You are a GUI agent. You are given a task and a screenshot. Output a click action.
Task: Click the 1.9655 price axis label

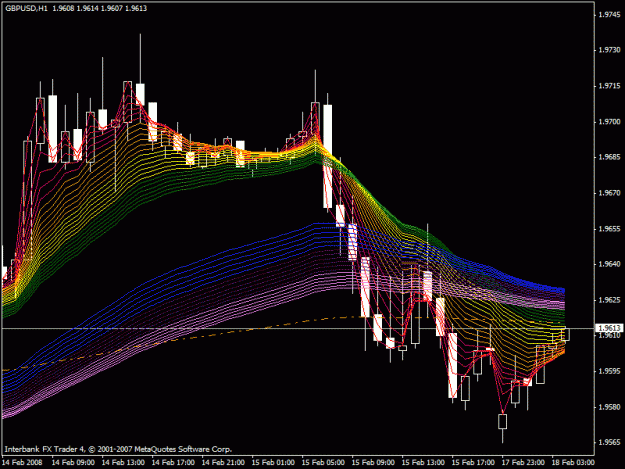click(610, 229)
